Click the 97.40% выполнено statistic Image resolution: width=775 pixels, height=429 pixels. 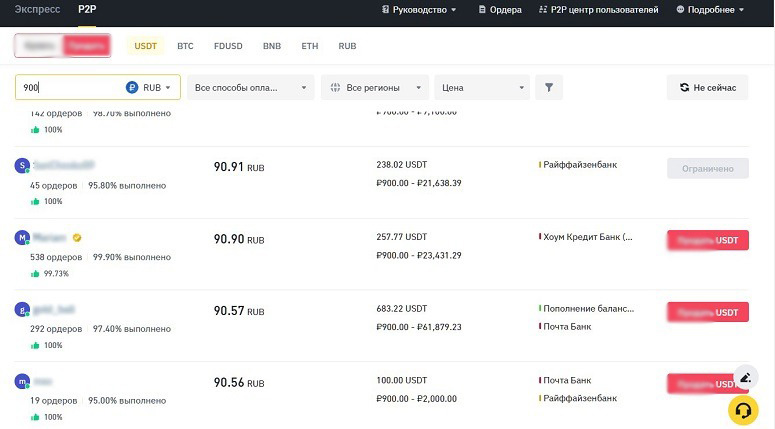(x=132, y=329)
